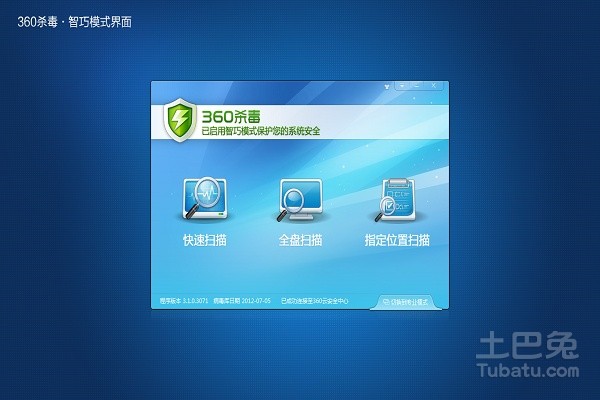Image resolution: width=600 pixels, height=400 pixels.
Task: Switch to professional mode (切换到专业模式)
Action: (x=406, y=302)
